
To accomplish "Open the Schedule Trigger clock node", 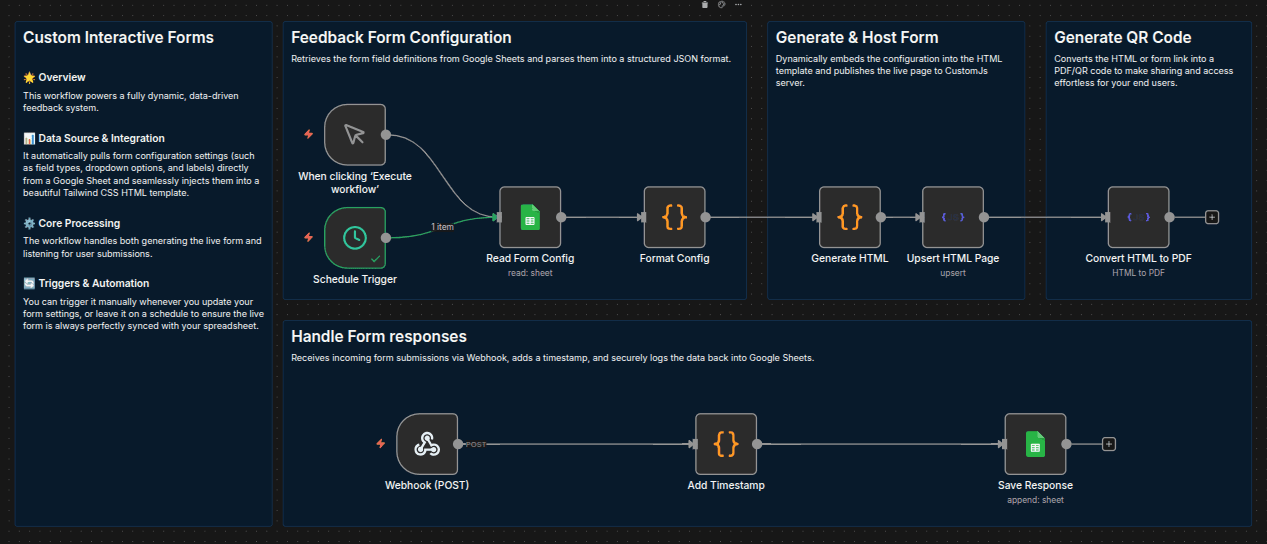I will pos(355,238).
